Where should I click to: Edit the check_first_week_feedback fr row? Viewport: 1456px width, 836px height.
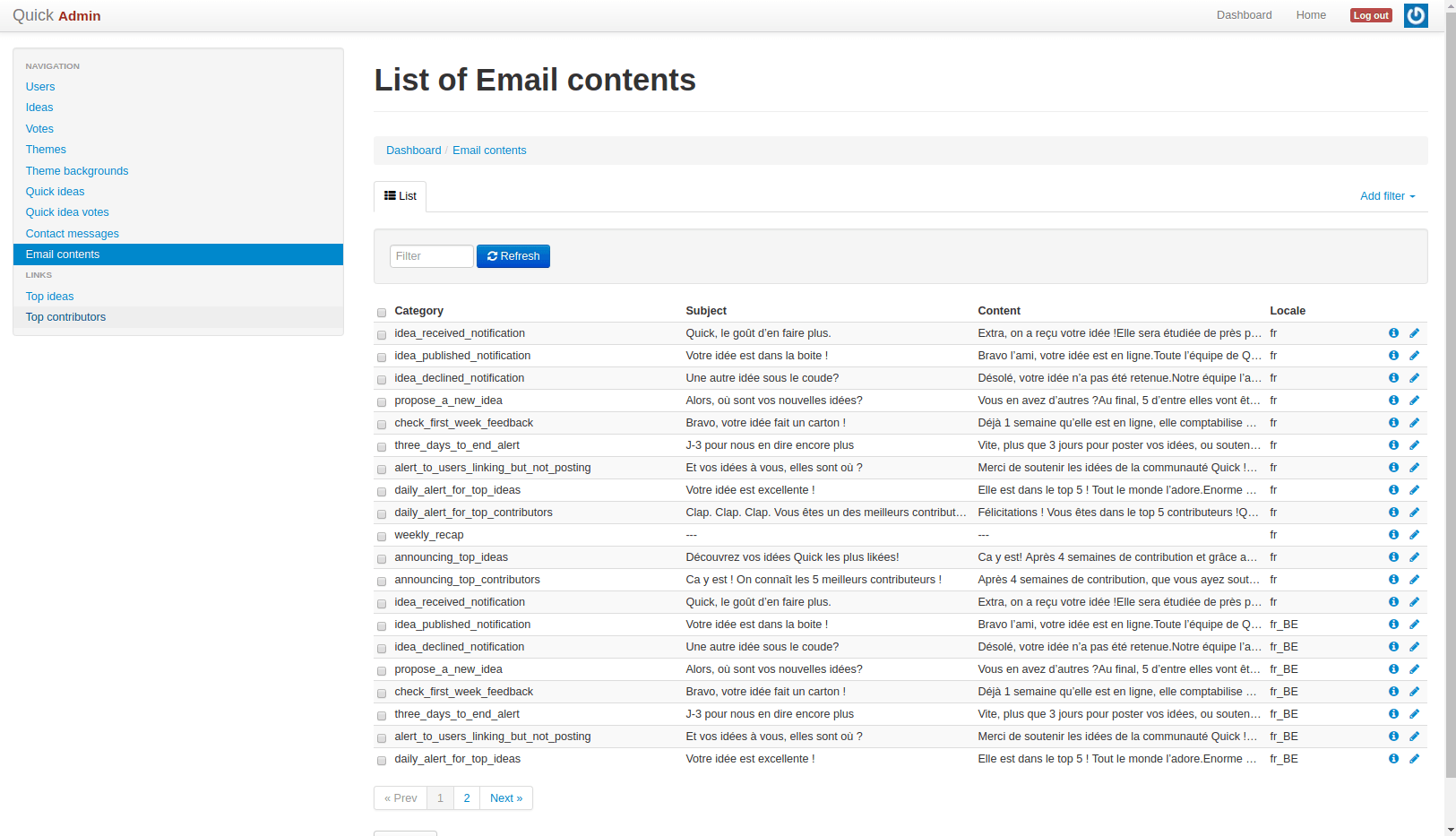(1414, 423)
